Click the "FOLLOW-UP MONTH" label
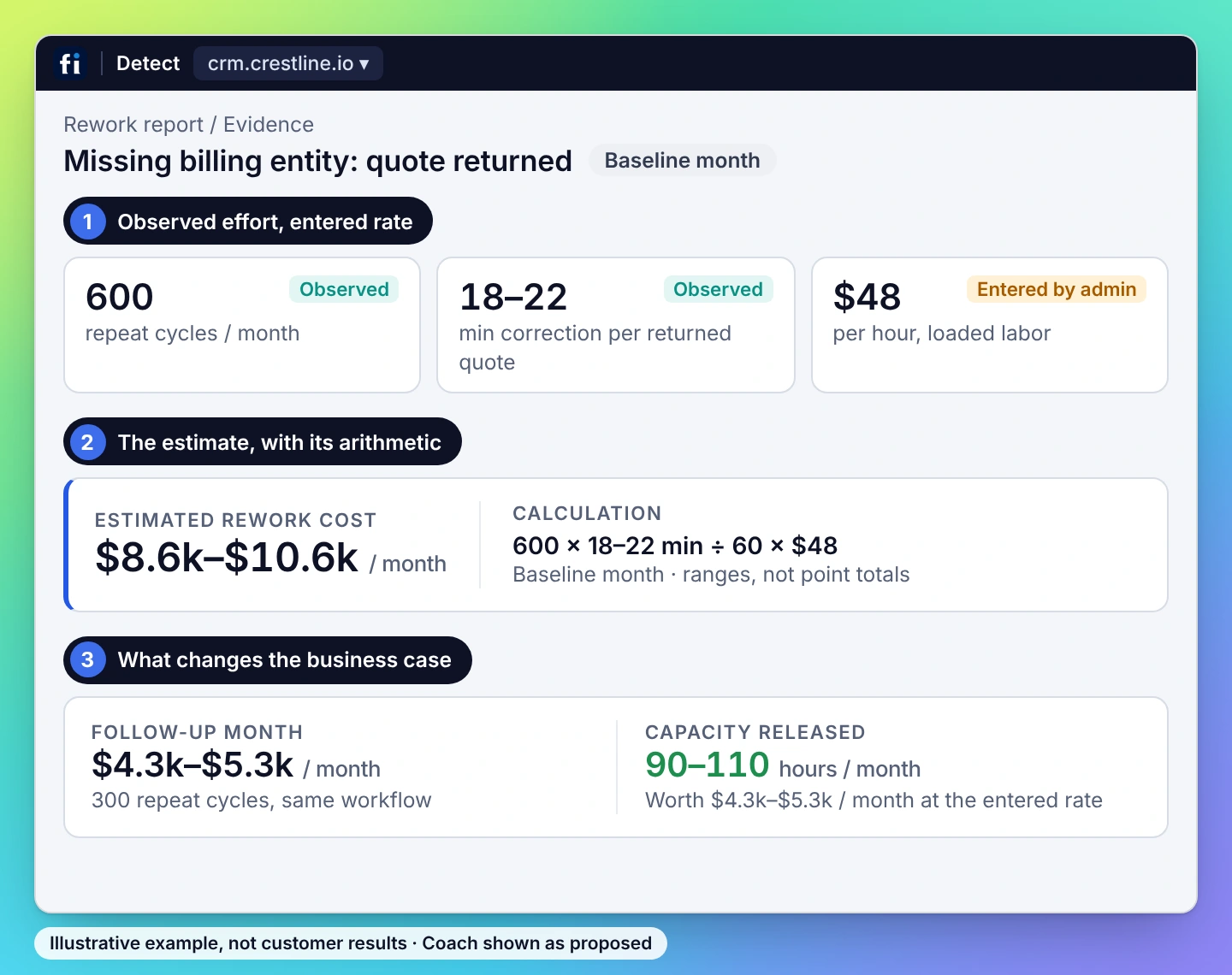Viewport: 1232px width, 975px height. click(197, 732)
